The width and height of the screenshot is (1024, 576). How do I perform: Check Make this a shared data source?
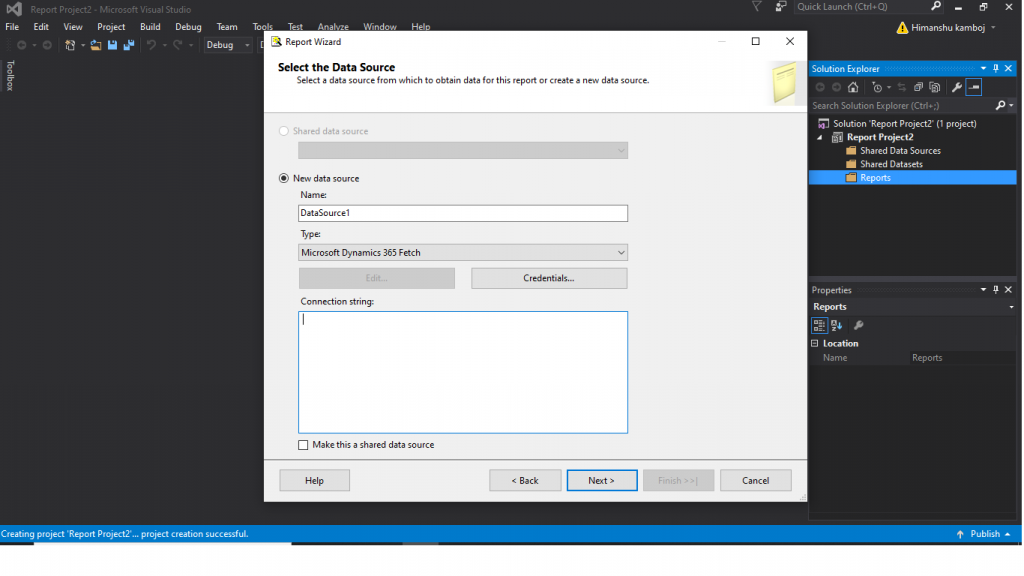click(x=303, y=445)
